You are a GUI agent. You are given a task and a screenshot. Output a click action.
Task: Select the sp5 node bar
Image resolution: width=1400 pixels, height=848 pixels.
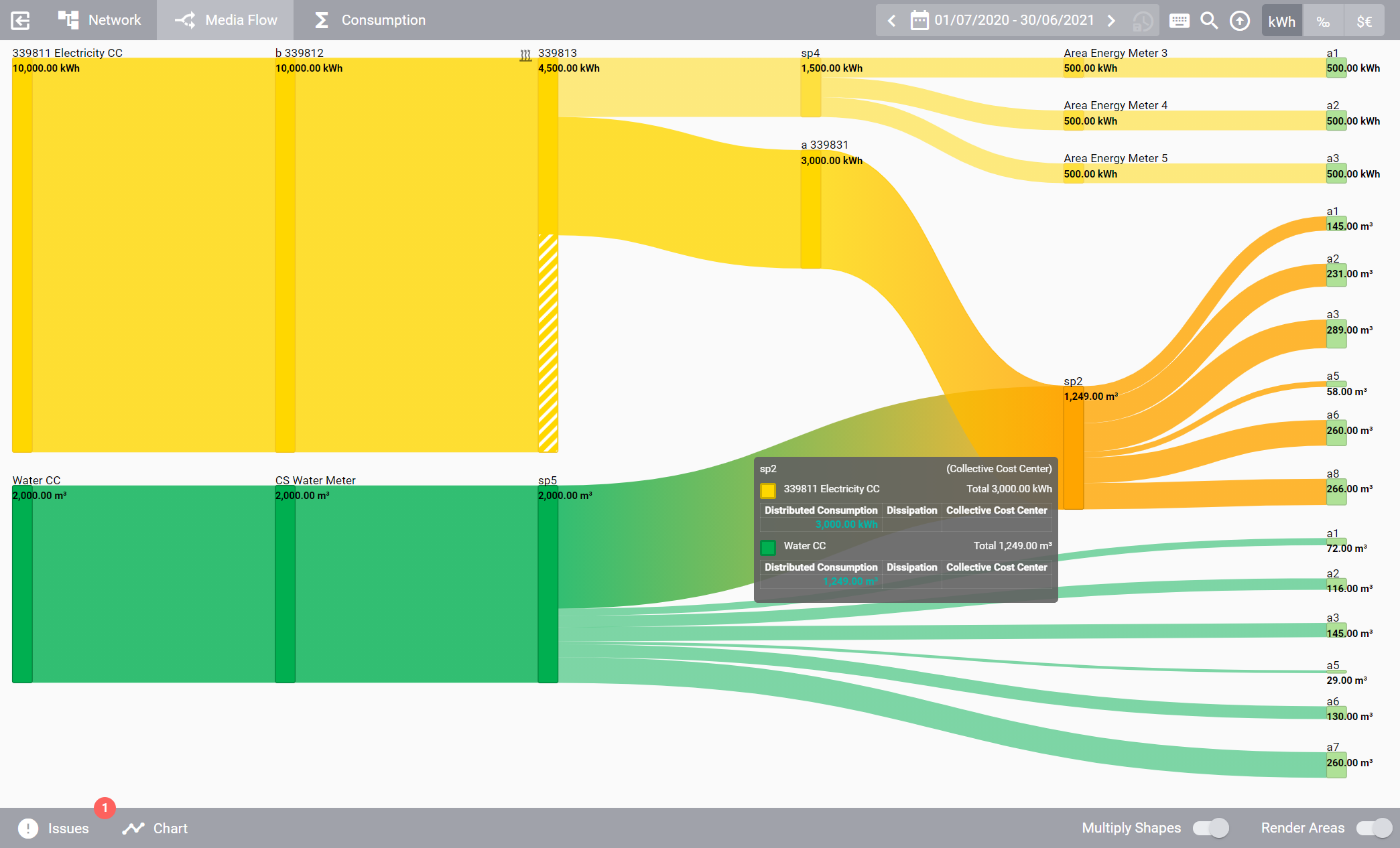tap(548, 584)
